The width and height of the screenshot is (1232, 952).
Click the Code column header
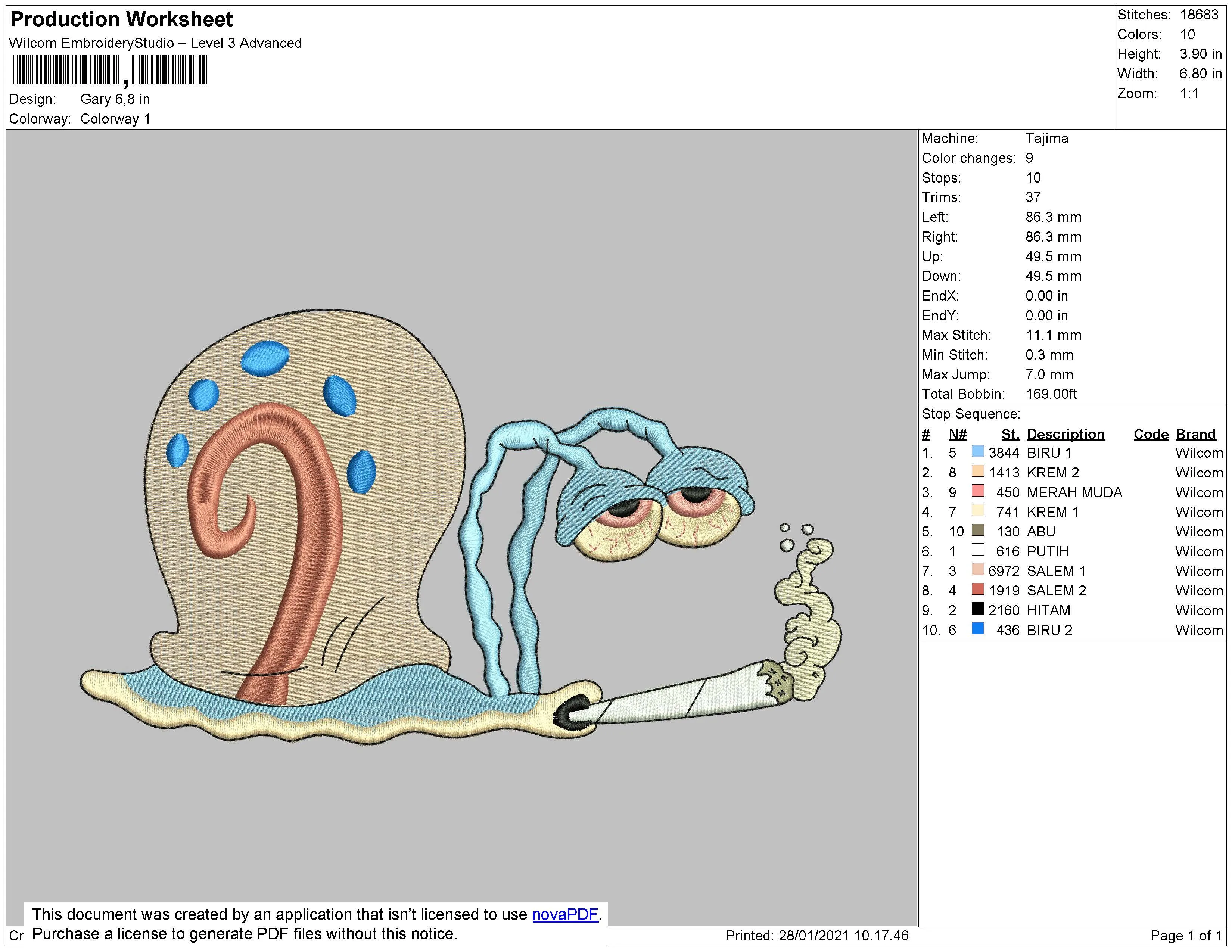[x=1151, y=434]
